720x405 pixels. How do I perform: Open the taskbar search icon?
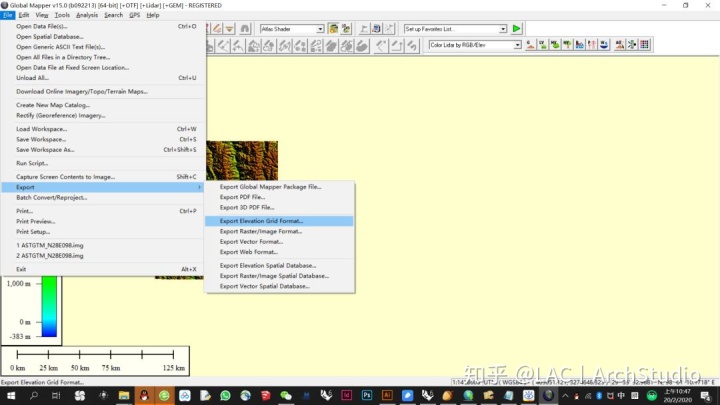coord(34,395)
